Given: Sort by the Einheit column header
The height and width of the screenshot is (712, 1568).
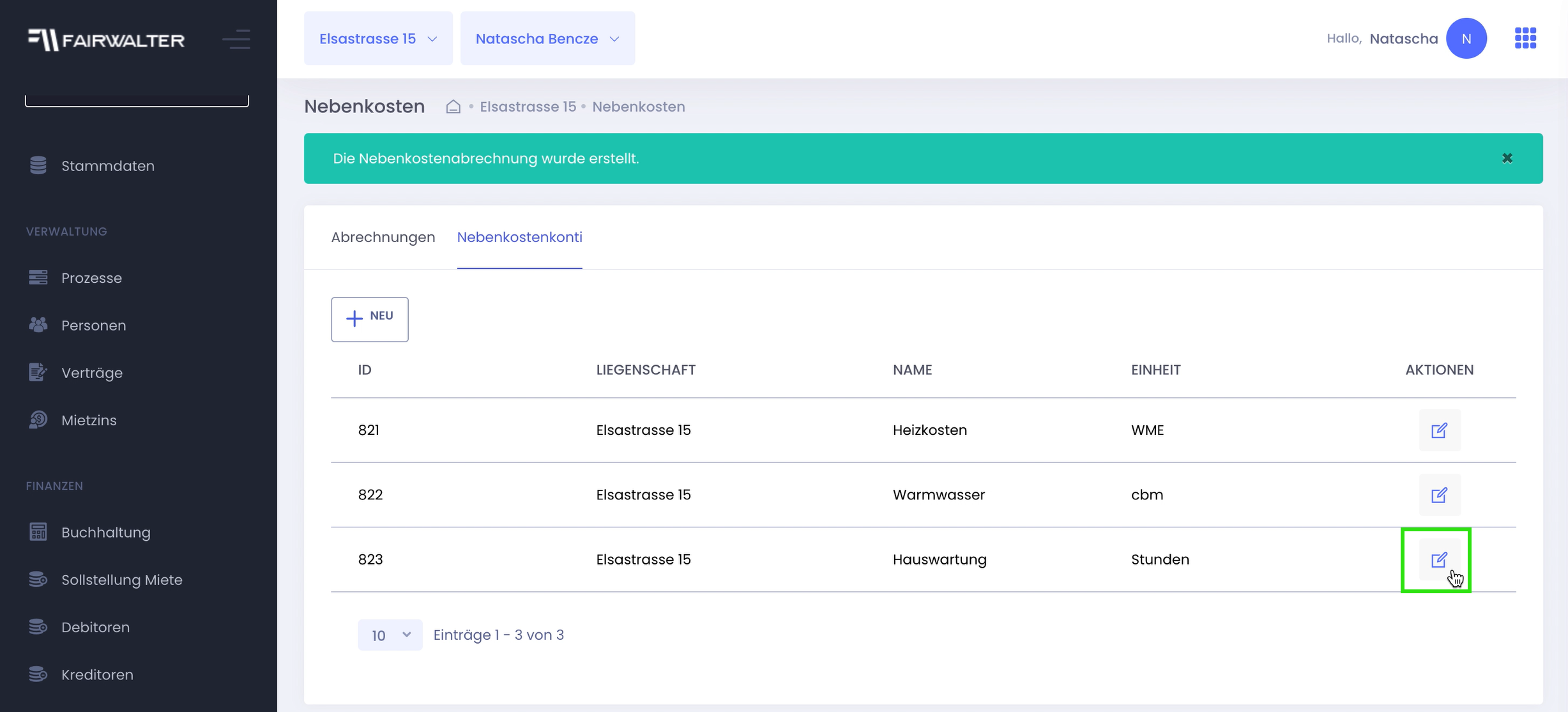Looking at the screenshot, I should (1155, 370).
